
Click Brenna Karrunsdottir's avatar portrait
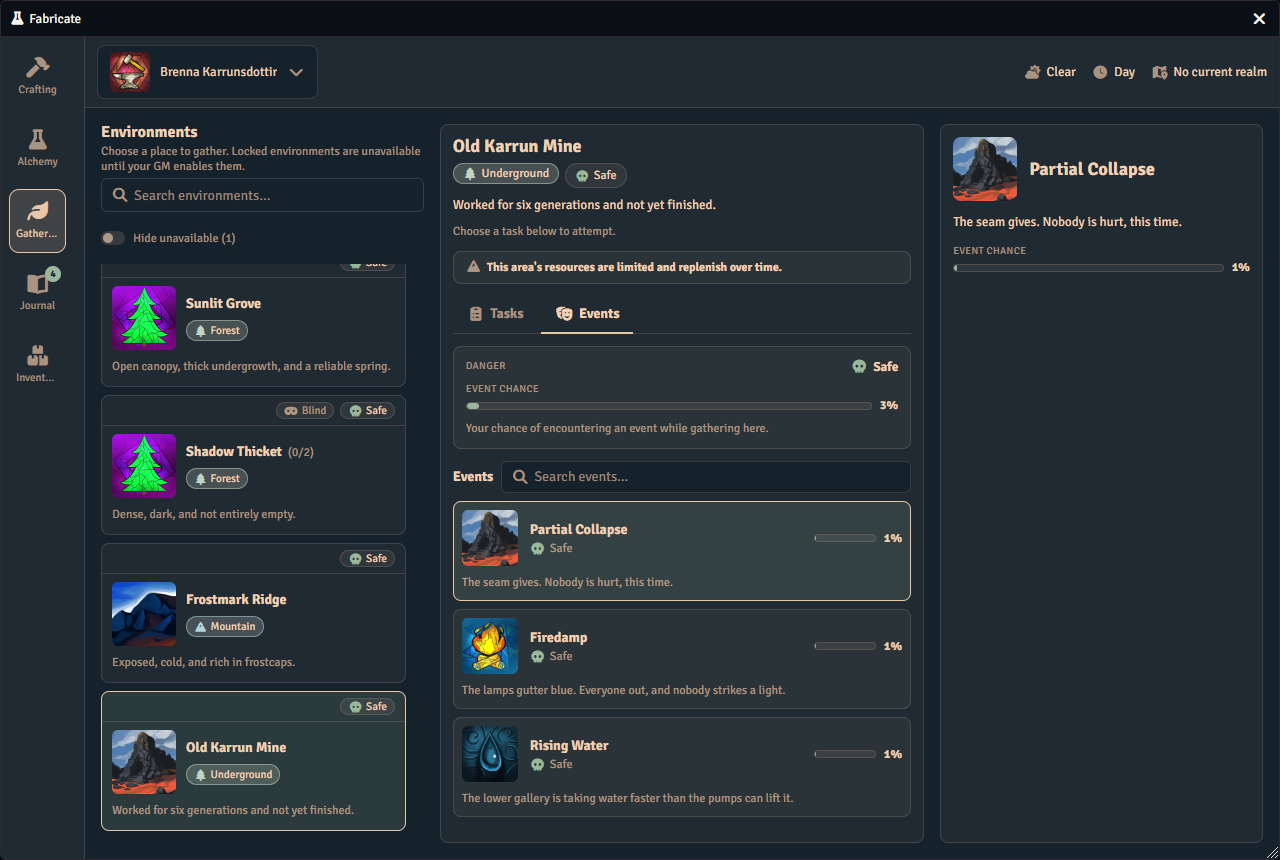130,72
